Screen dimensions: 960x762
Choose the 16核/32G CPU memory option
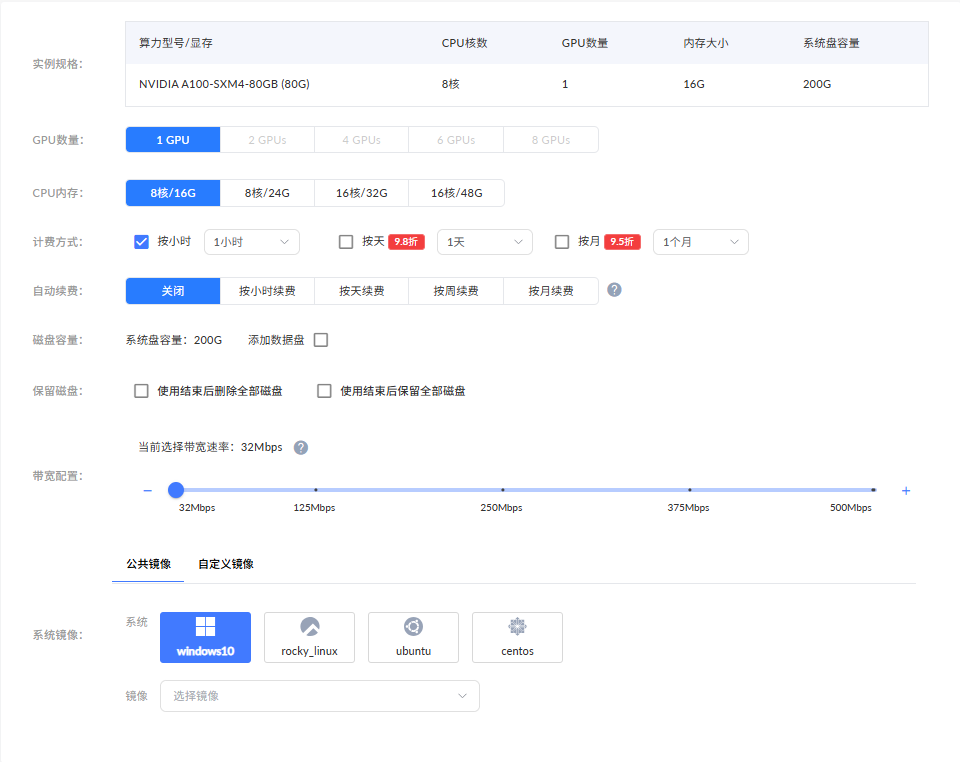pyautogui.click(x=362, y=193)
